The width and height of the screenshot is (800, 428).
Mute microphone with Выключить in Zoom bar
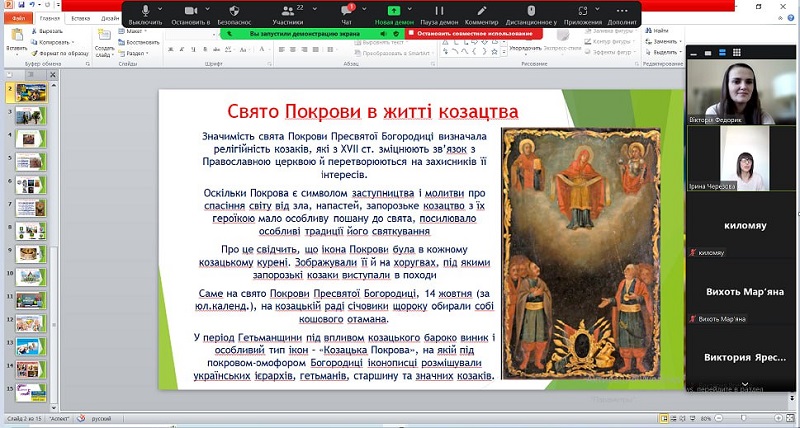coord(145,14)
